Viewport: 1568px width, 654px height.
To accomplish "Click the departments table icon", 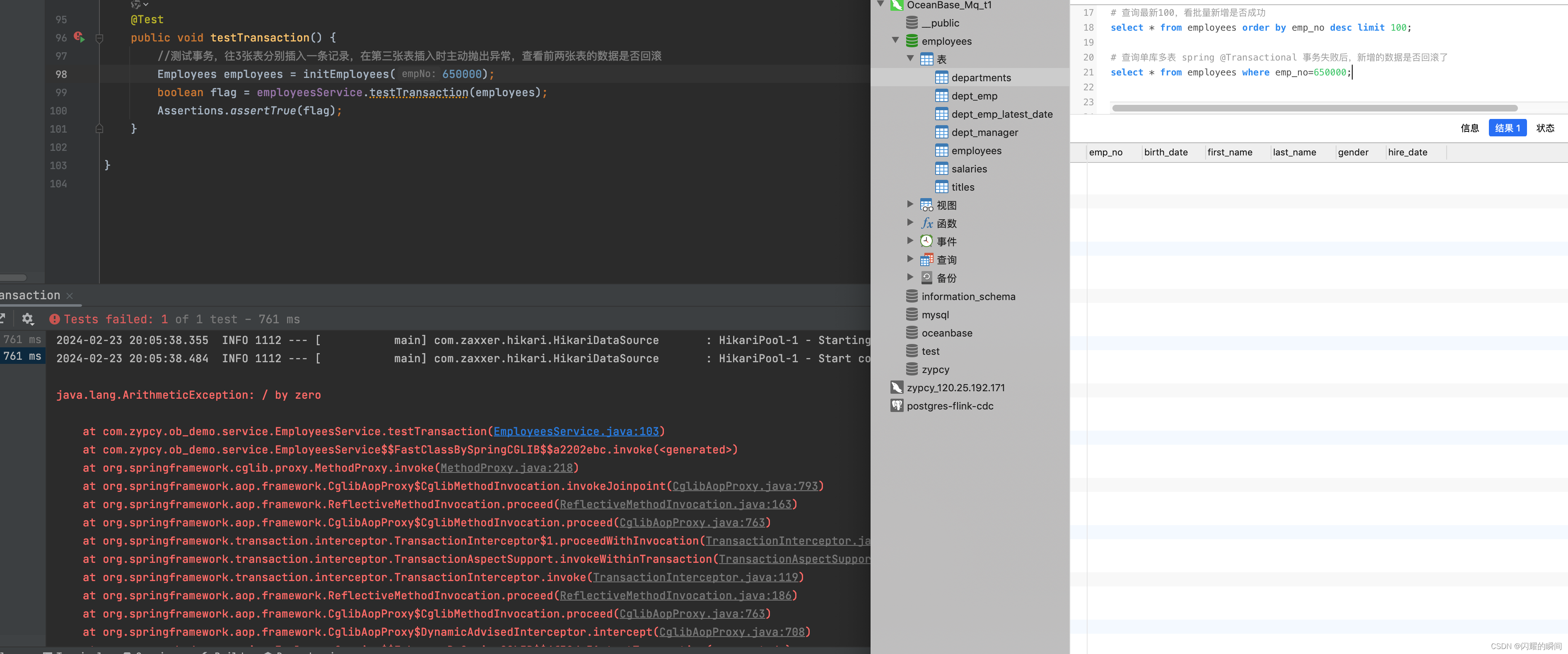I will click(x=940, y=77).
